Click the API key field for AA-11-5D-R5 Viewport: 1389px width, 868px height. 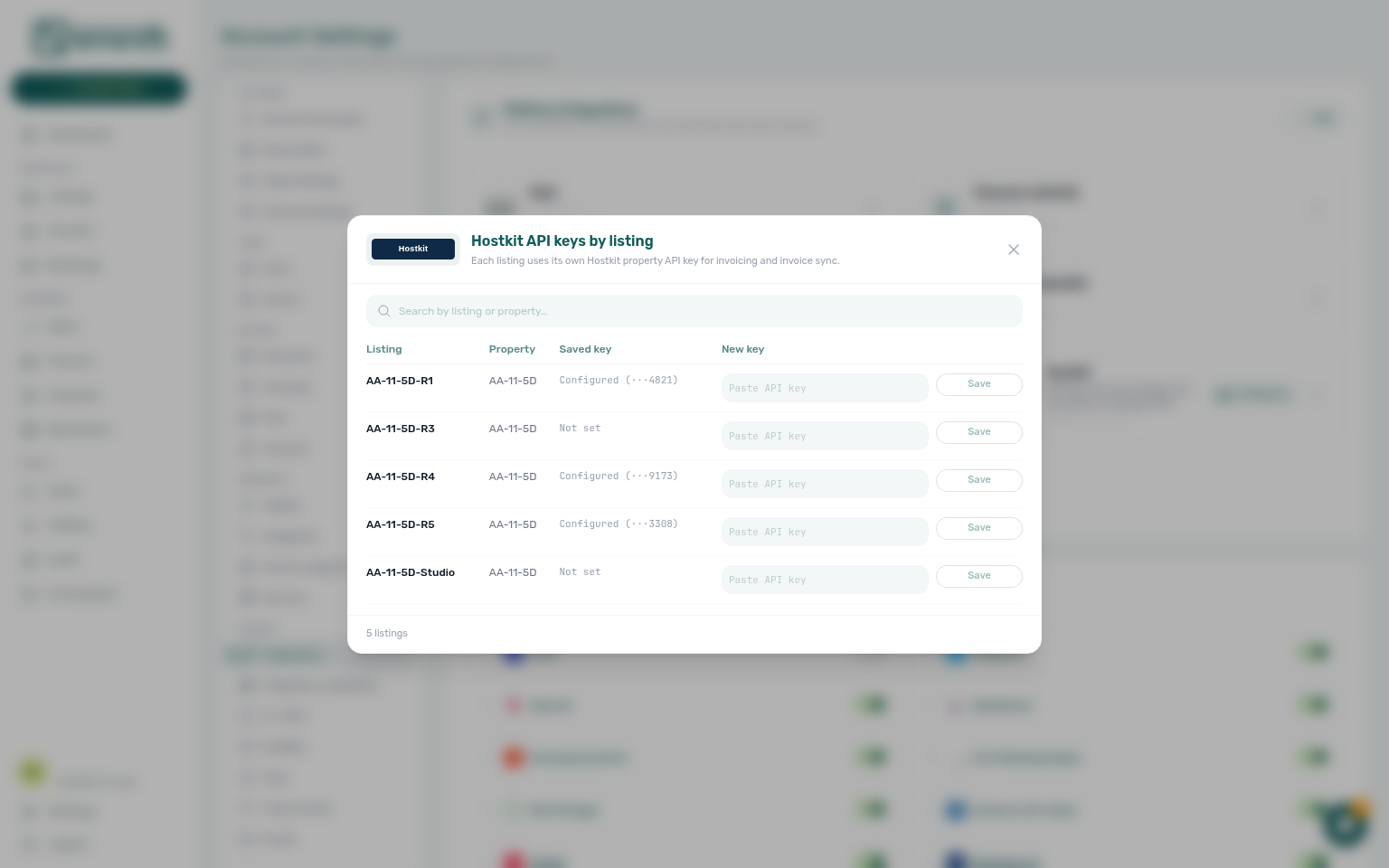tap(825, 532)
